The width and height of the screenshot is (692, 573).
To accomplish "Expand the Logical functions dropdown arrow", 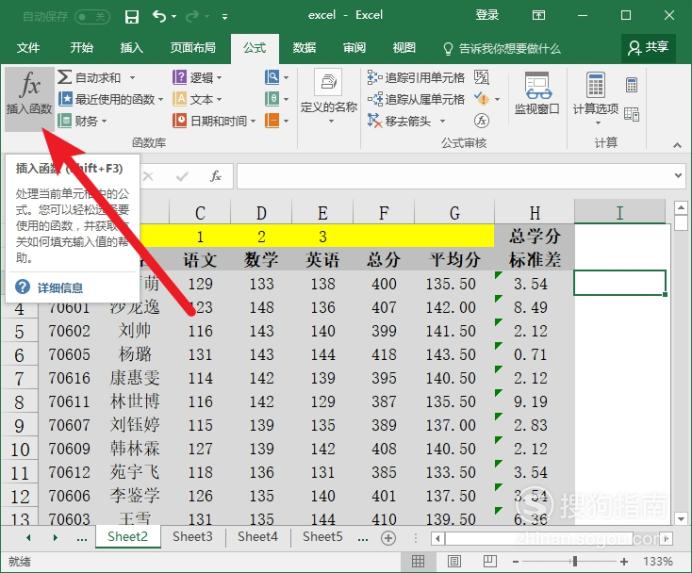I will [219, 78].
